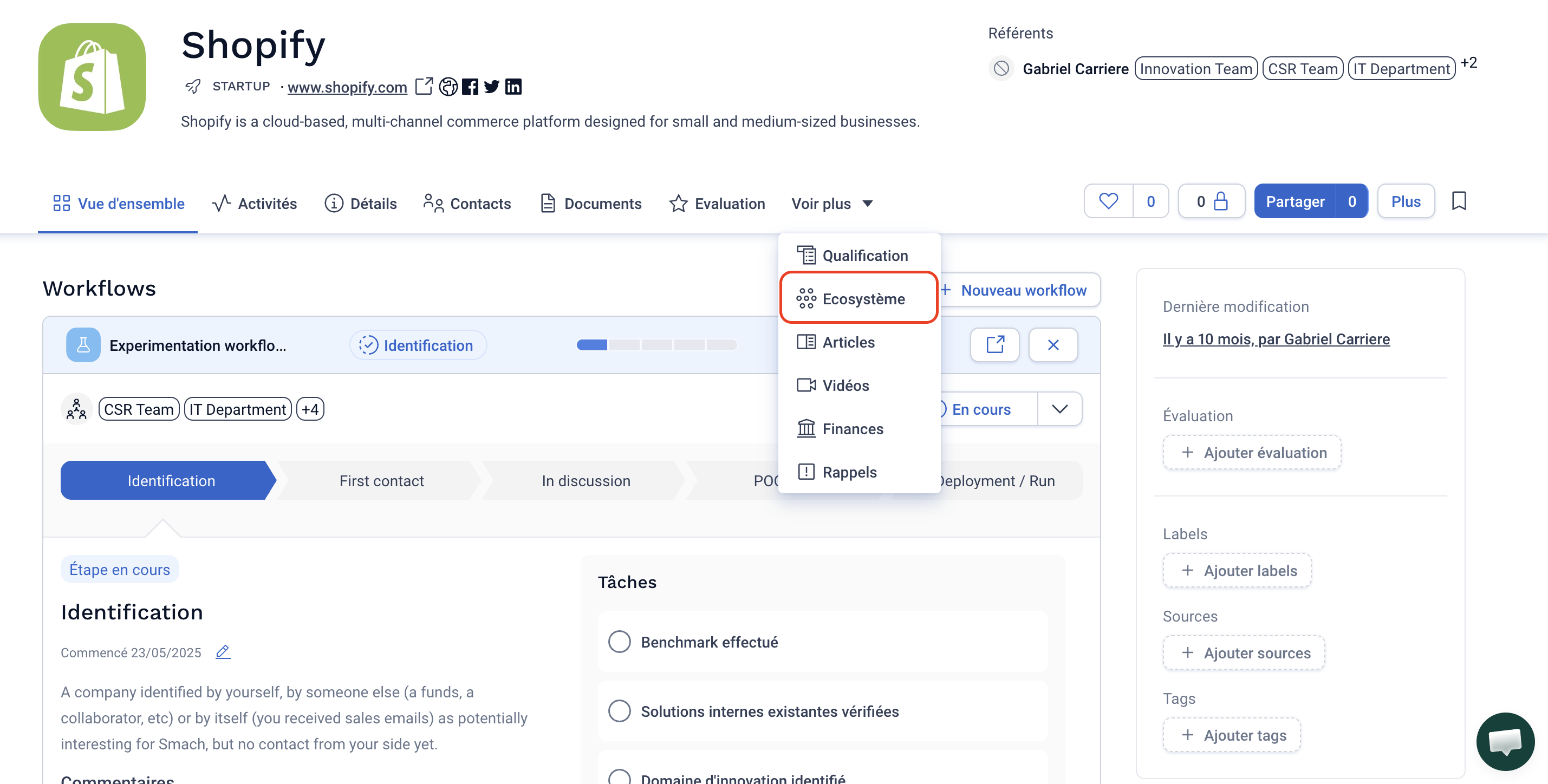Click the Innovation Team référent tag

[1196, 68]
